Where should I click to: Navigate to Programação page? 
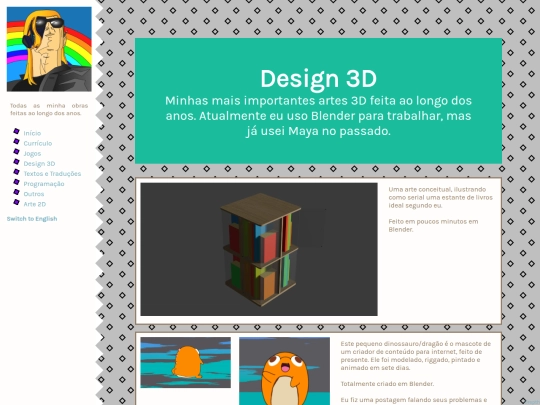(44, 184)
